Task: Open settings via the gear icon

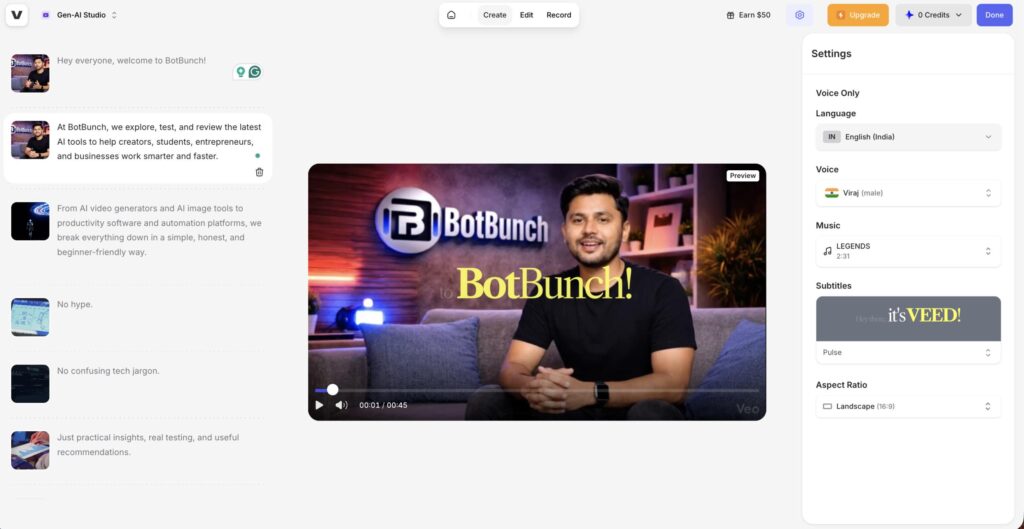Action: click(x=799, y=15)
